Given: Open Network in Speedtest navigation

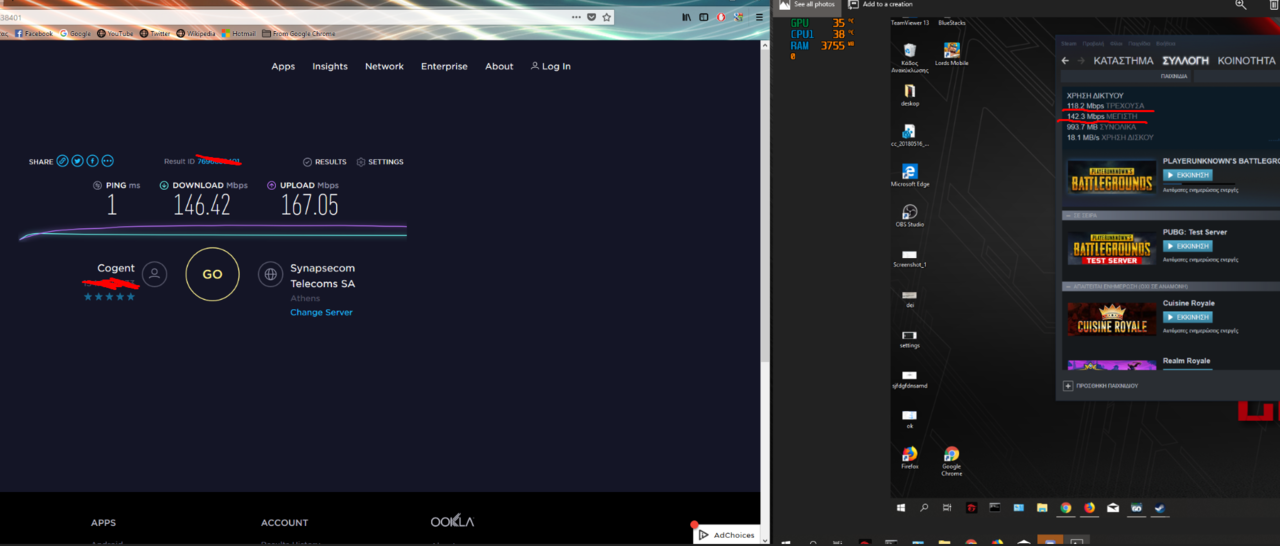Looking at the screenshot, I should (384, 66).
